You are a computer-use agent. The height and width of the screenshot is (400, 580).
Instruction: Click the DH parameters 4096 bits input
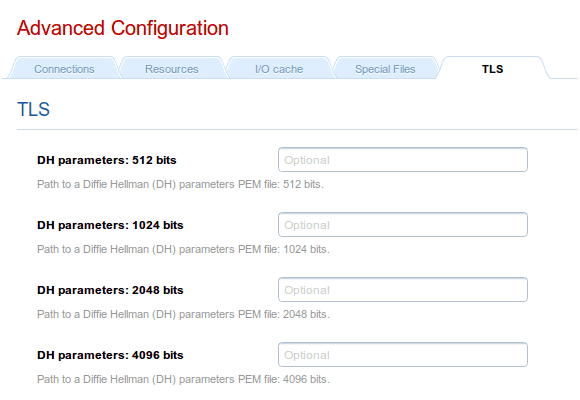pyautogui.click(x=403, y=354)
